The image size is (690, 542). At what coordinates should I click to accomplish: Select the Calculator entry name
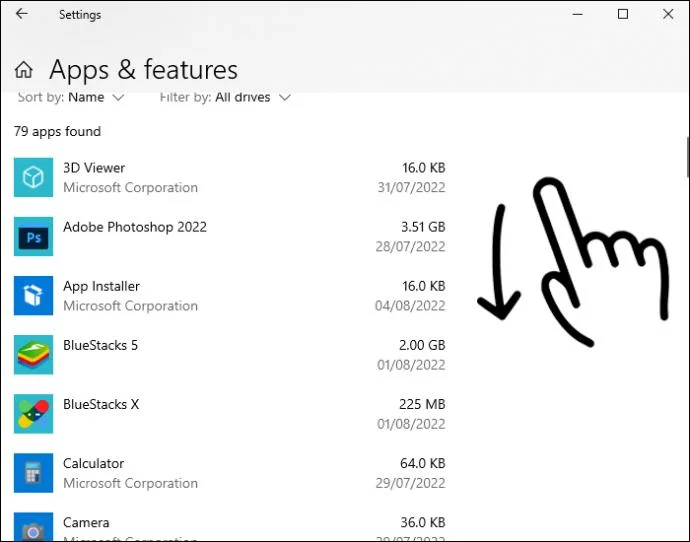click(x=93, y=463)
